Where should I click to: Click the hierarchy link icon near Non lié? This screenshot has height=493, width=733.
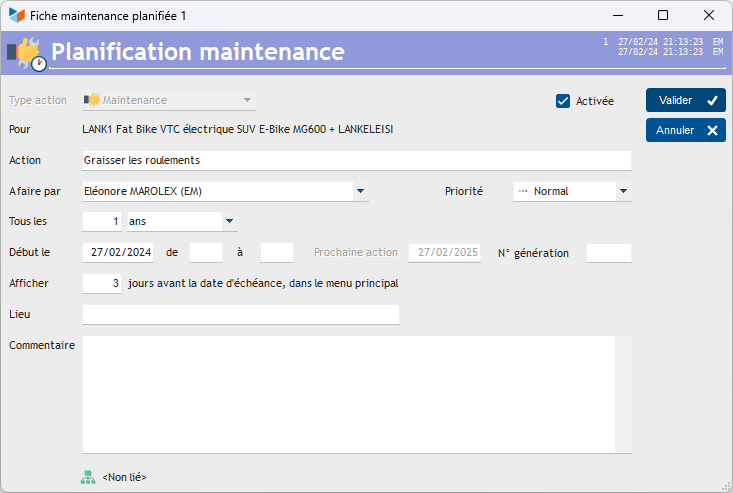point(88,477)
